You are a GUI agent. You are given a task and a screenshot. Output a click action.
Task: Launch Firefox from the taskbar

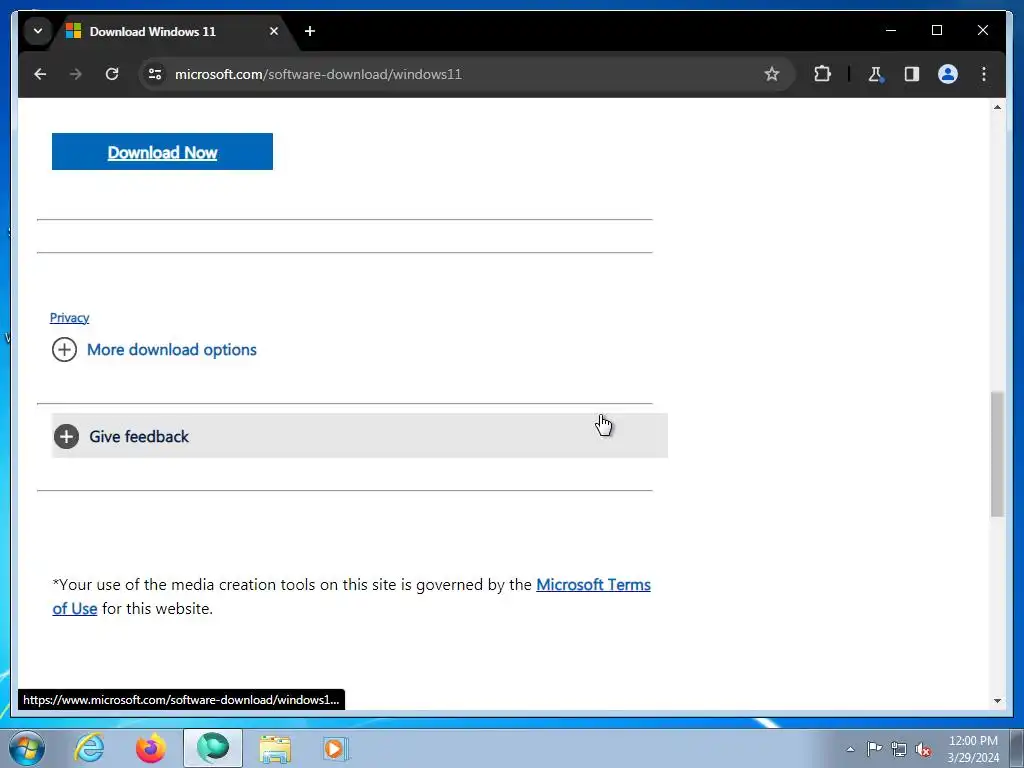[x=151, y=748]
